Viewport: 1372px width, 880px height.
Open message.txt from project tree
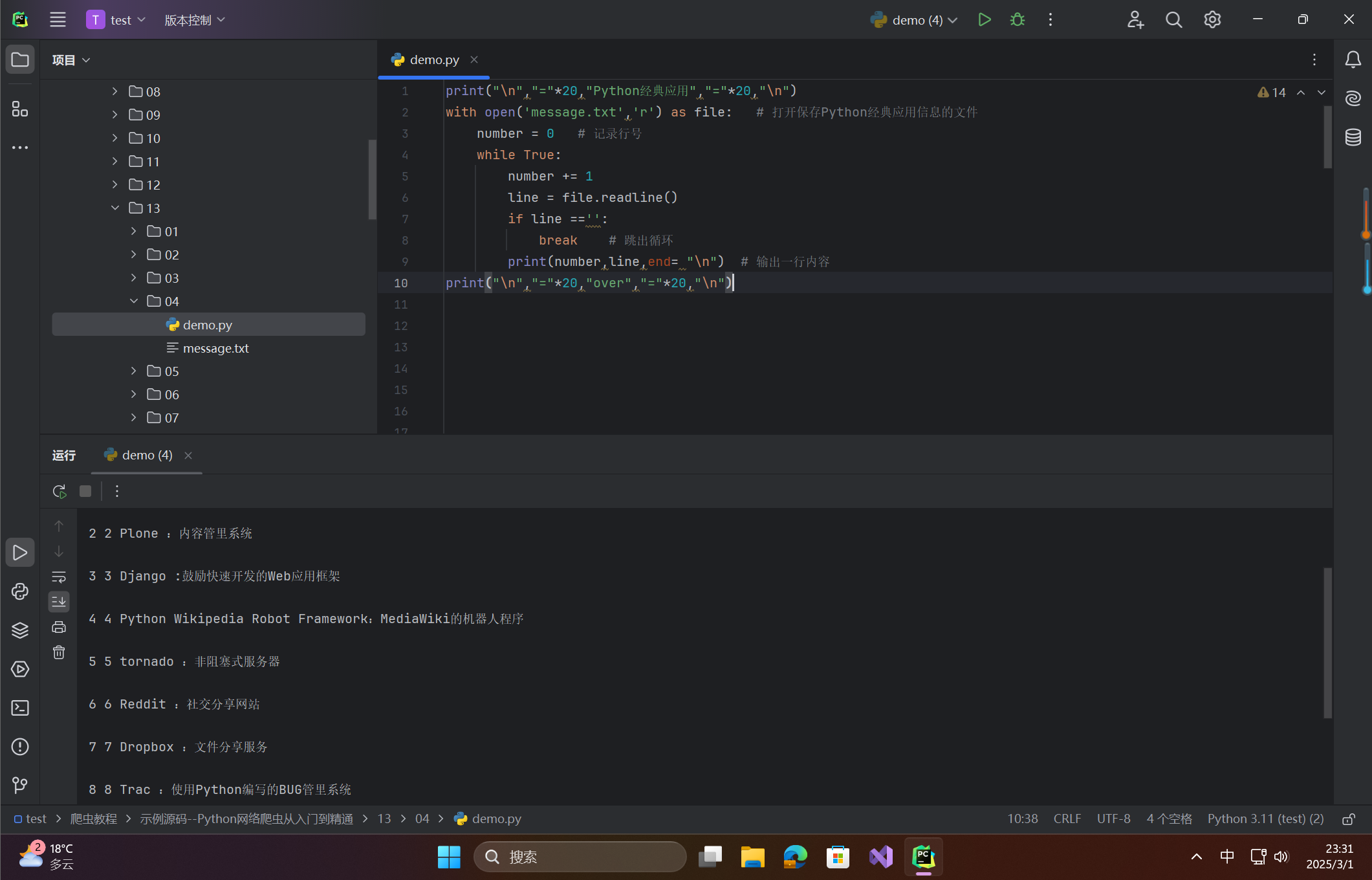coord(215,348)
